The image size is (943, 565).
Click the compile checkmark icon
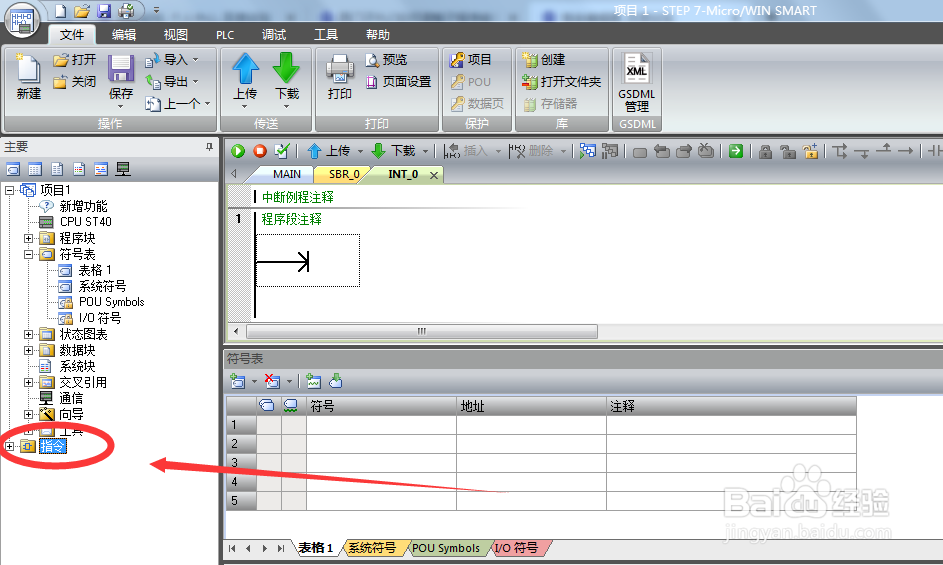pos(281,151)
